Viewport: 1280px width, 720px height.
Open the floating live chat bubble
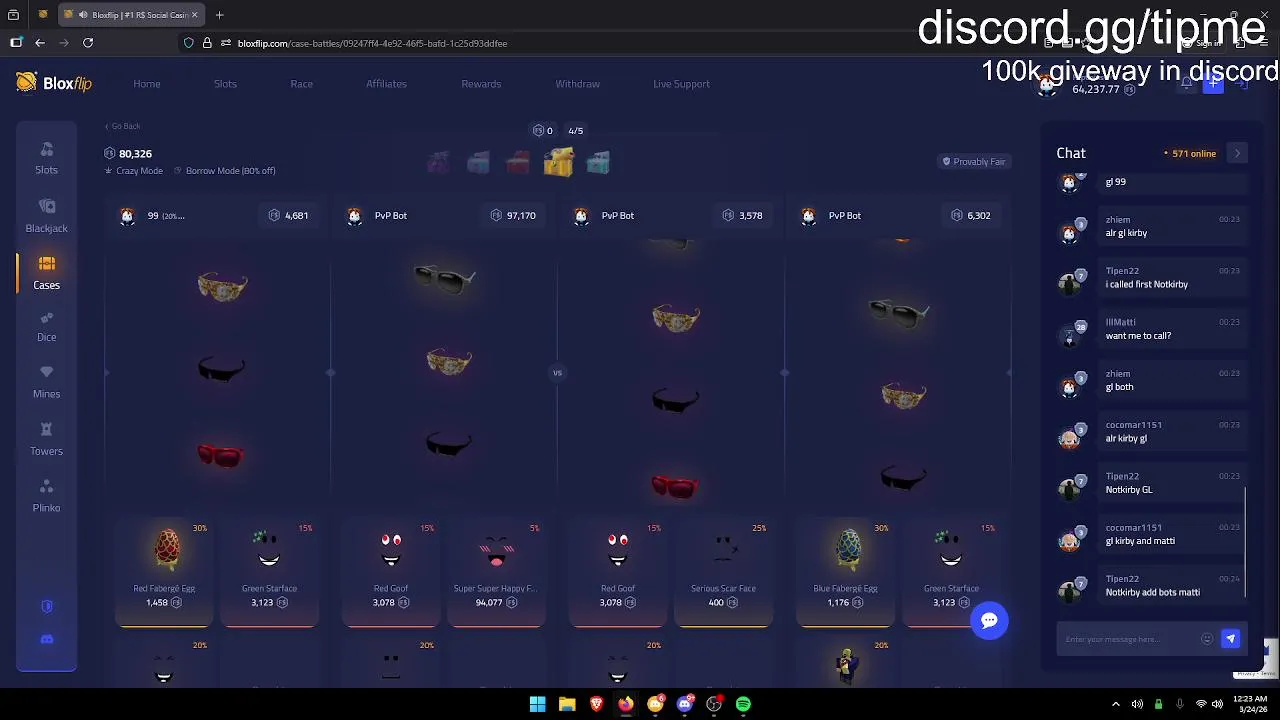click(x=989, y=620)
